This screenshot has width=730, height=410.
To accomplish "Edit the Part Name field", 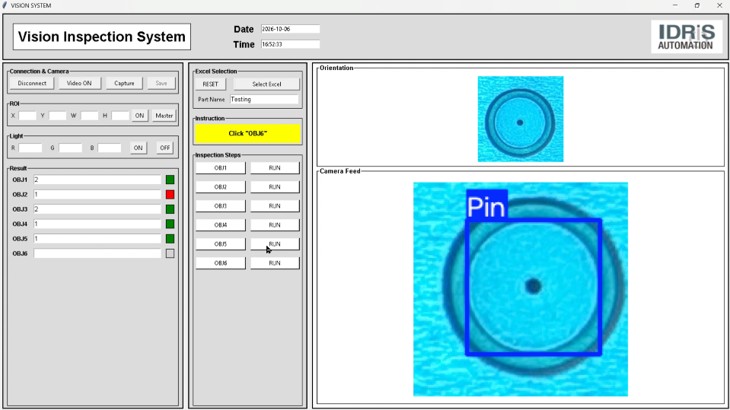I will click(264, 100).
